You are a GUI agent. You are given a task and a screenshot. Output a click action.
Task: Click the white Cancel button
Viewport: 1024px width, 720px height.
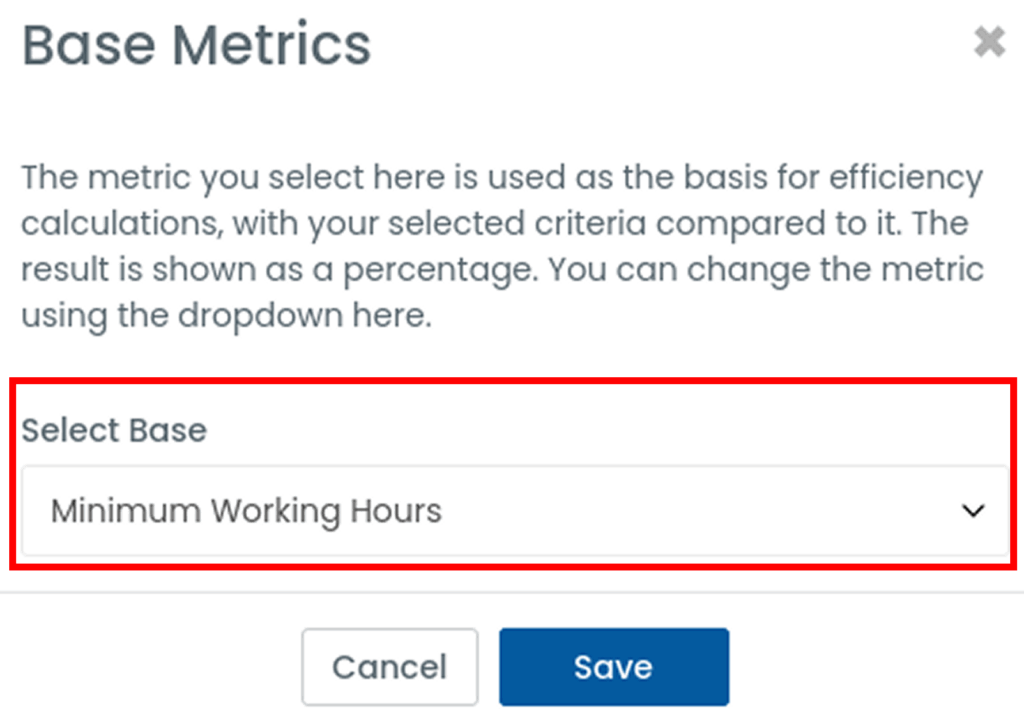(x=389, y=667)
